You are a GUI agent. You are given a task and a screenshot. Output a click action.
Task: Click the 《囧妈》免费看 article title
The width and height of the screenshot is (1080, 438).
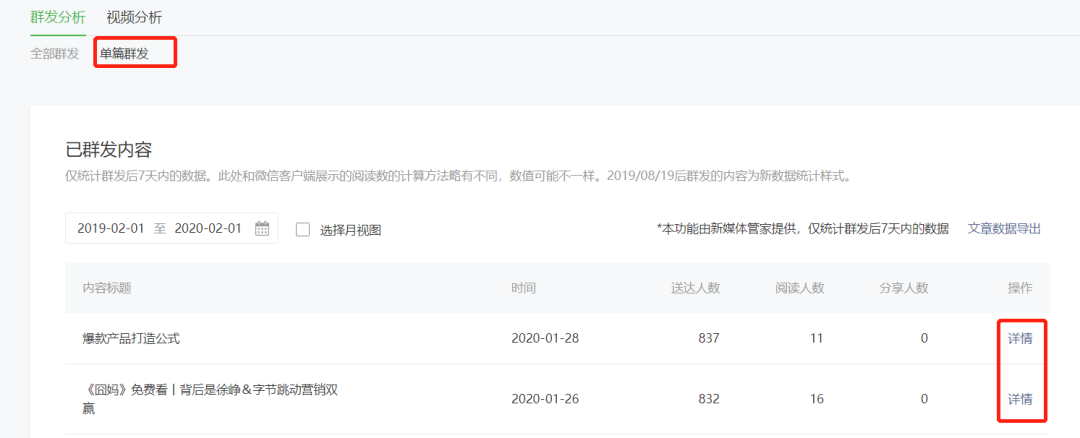tap(210, 389)
